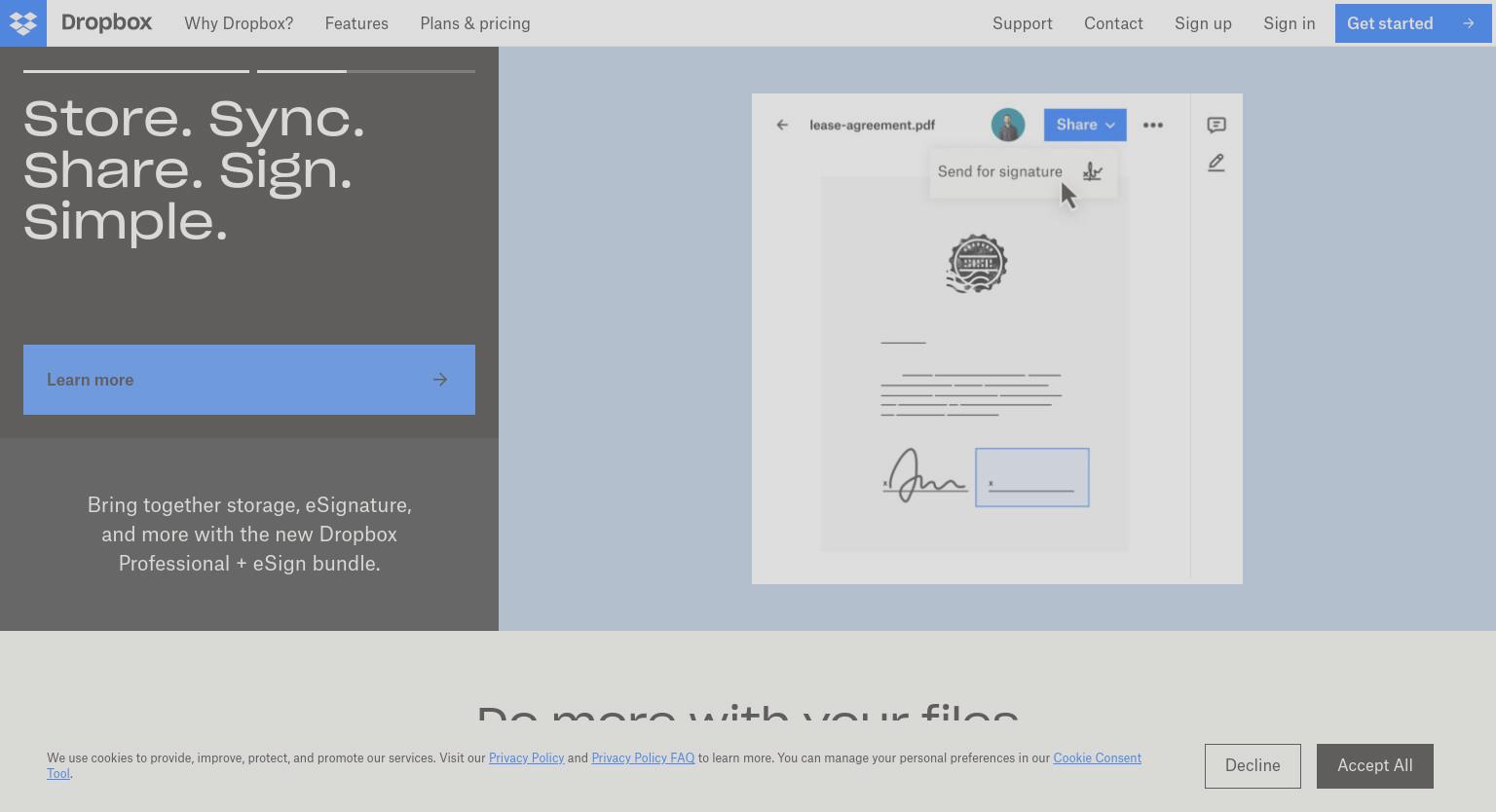This screenshot has height=812, width=1496.
Task: Open the Features menu item
Action: [356, 23]
